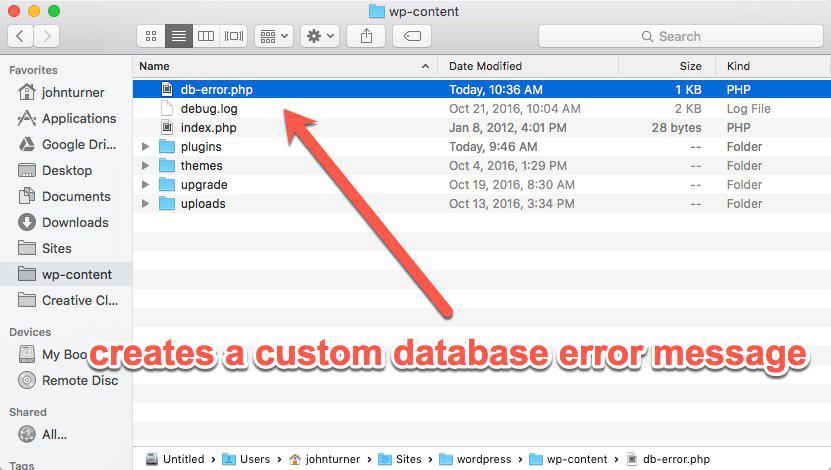Click the Oct 19, 2016, 8:30 AM date cell

coord(511,185)
